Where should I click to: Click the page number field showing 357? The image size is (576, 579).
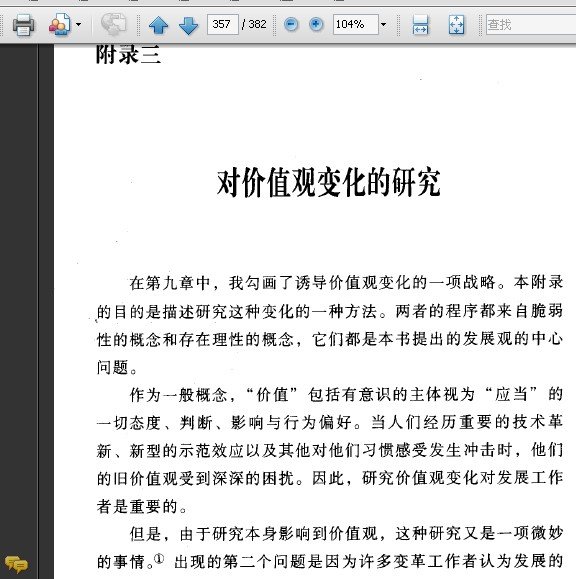(x=223, y=24)
